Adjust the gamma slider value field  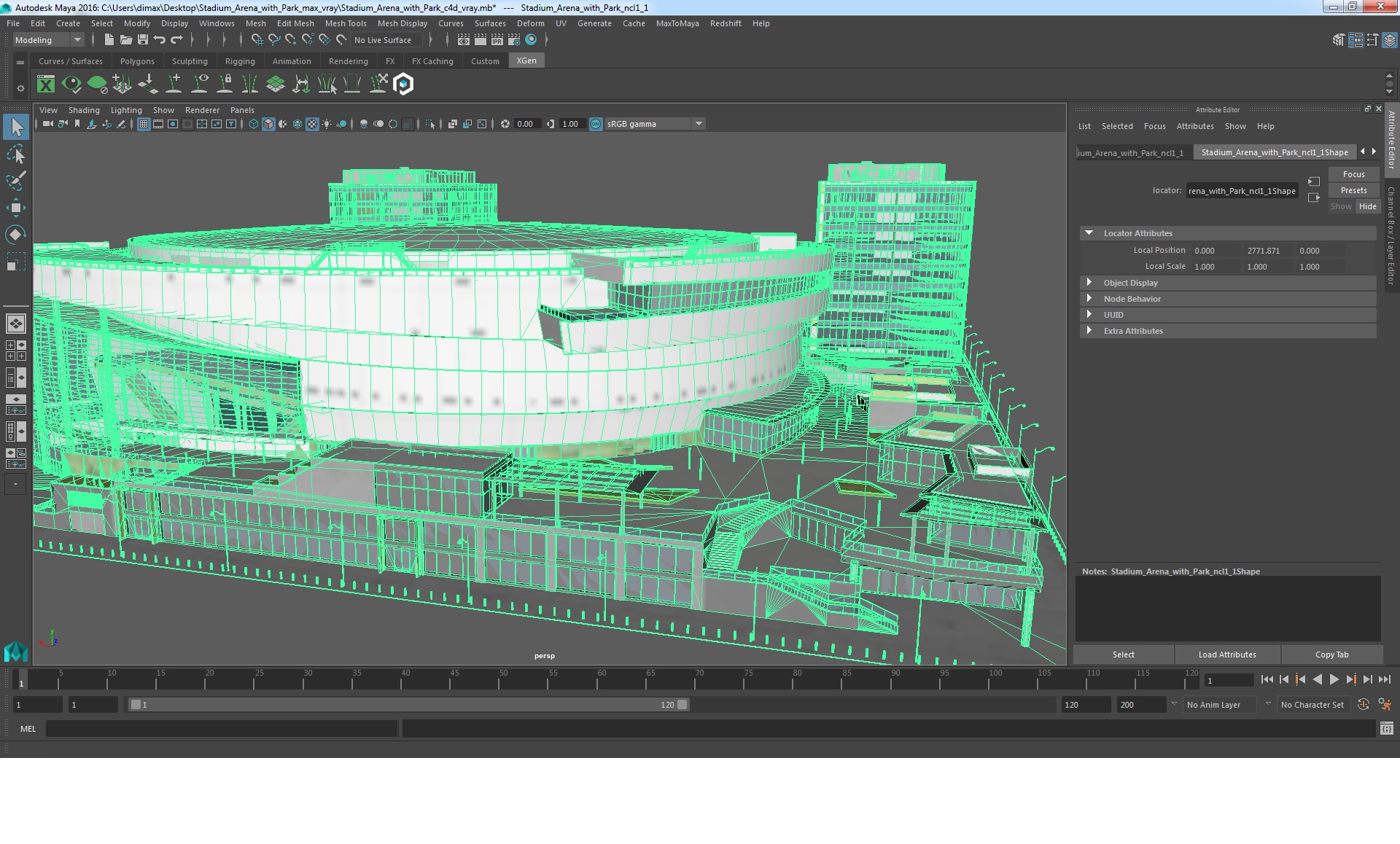point(570,123)
